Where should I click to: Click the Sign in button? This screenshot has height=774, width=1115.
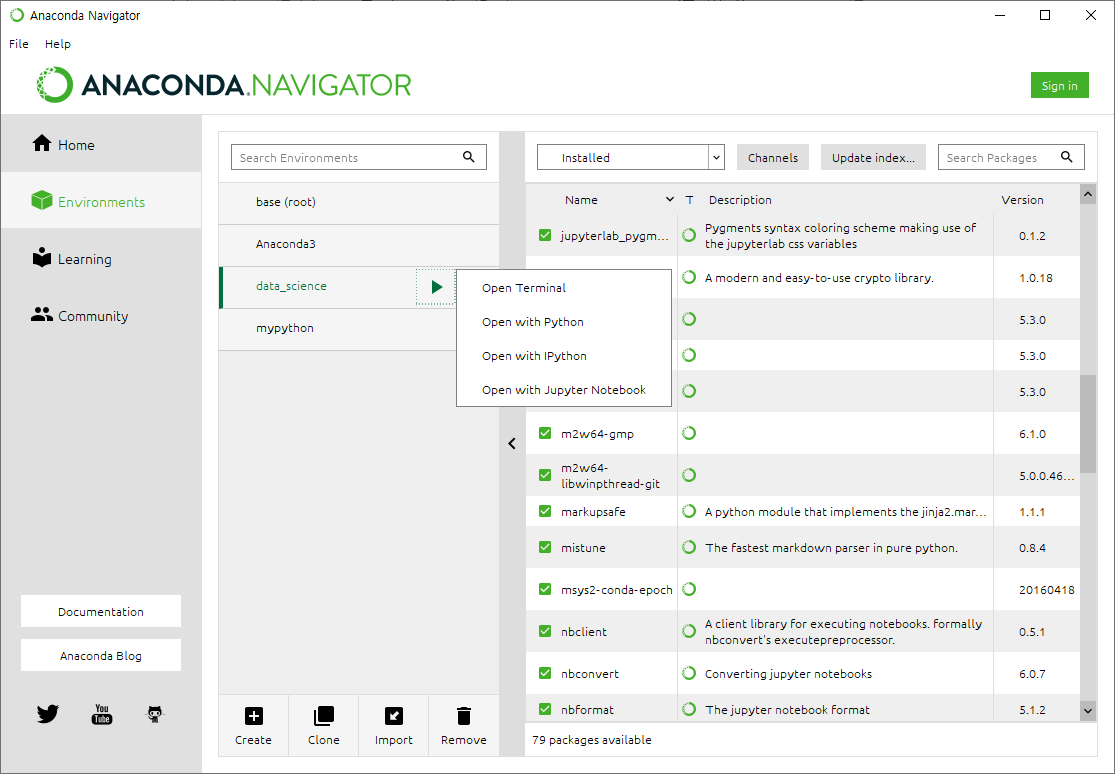click(x=1060, y=85)
